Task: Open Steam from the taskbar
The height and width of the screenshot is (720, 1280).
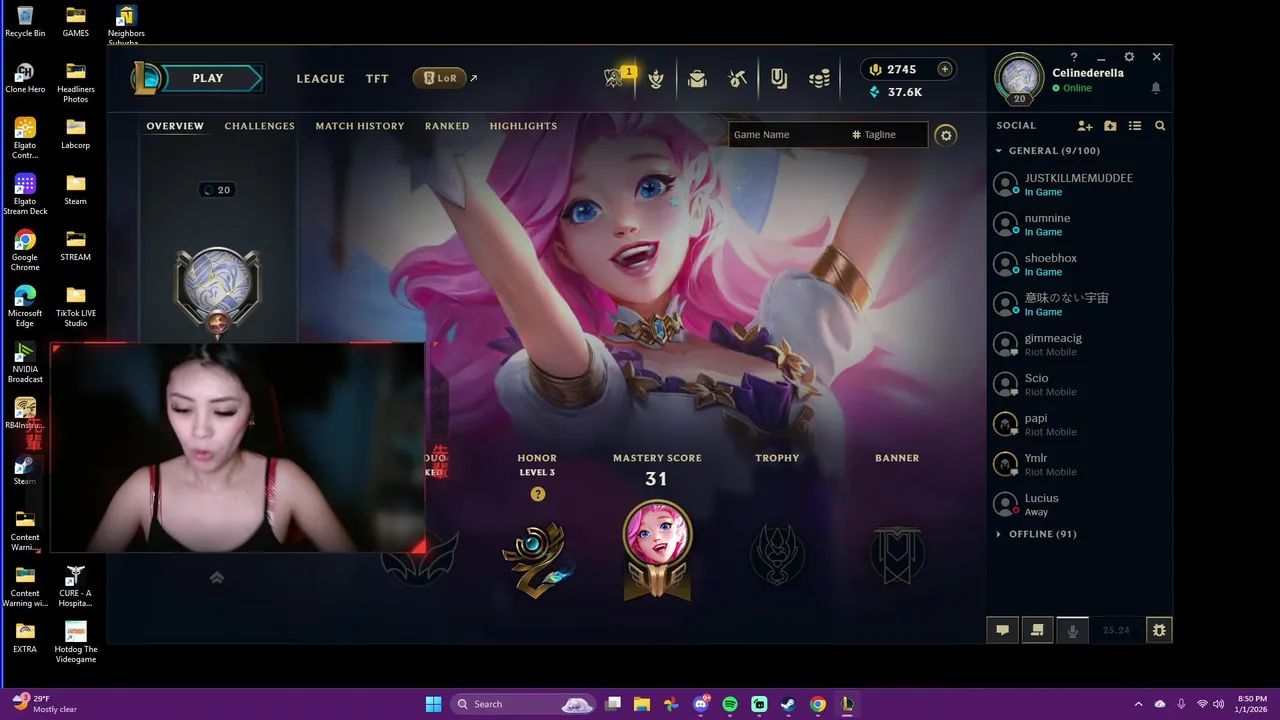Action: point(788,704)
